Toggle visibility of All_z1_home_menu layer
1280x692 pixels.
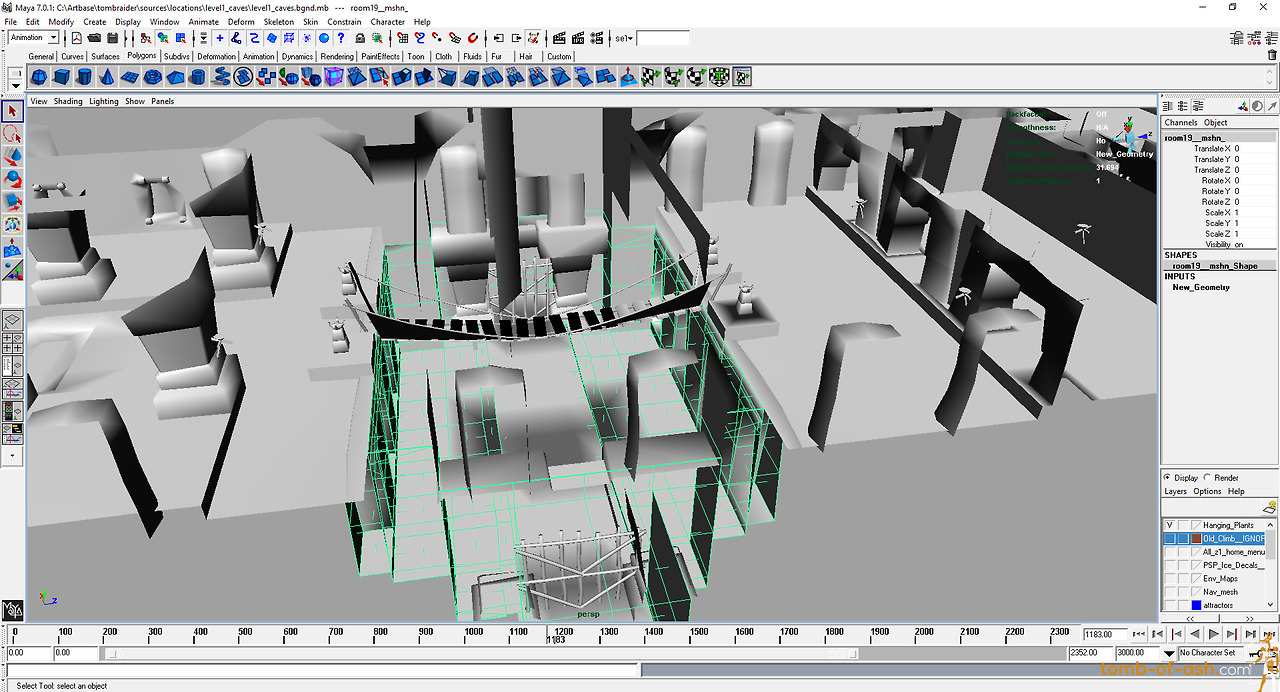(x=1169, y=551)
